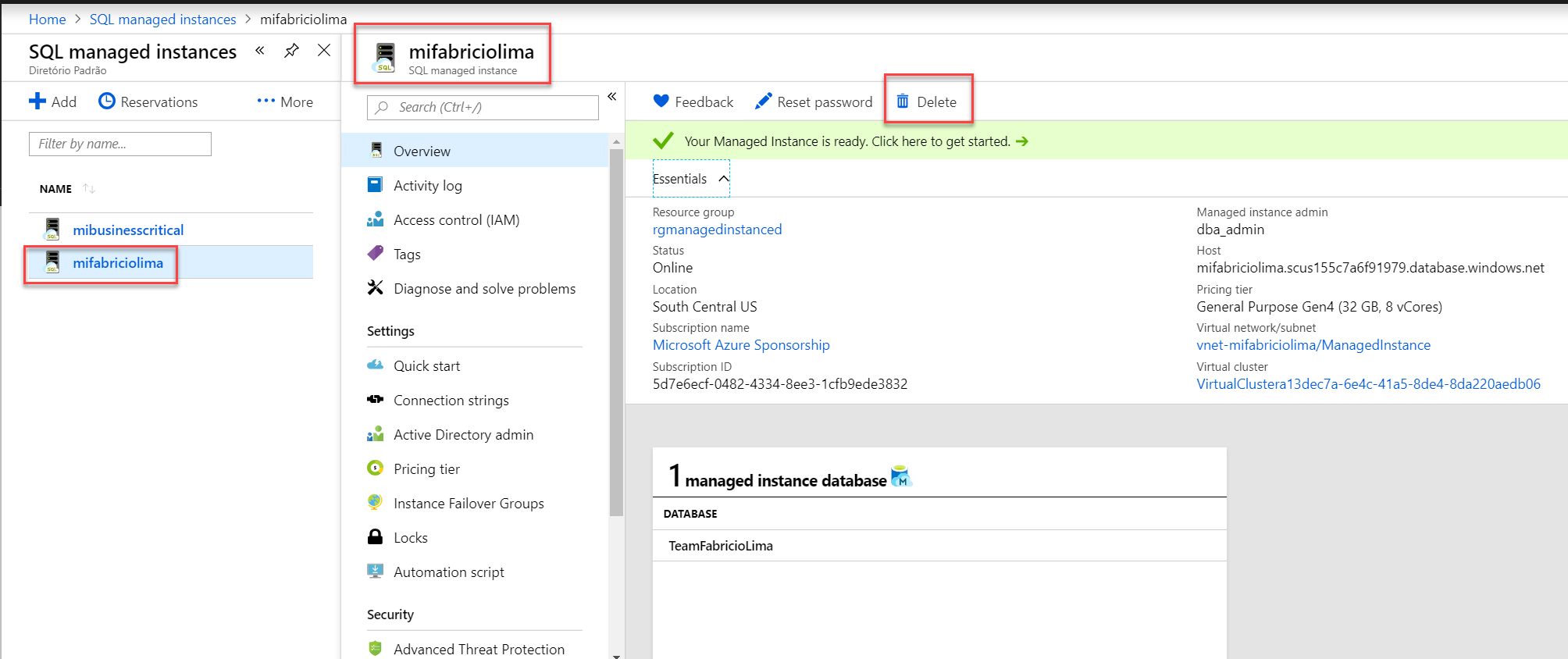Open the Microsoft Azure Sponsorship subscription link
Screen dimensions: 1568x659
(x=741, y=345)
